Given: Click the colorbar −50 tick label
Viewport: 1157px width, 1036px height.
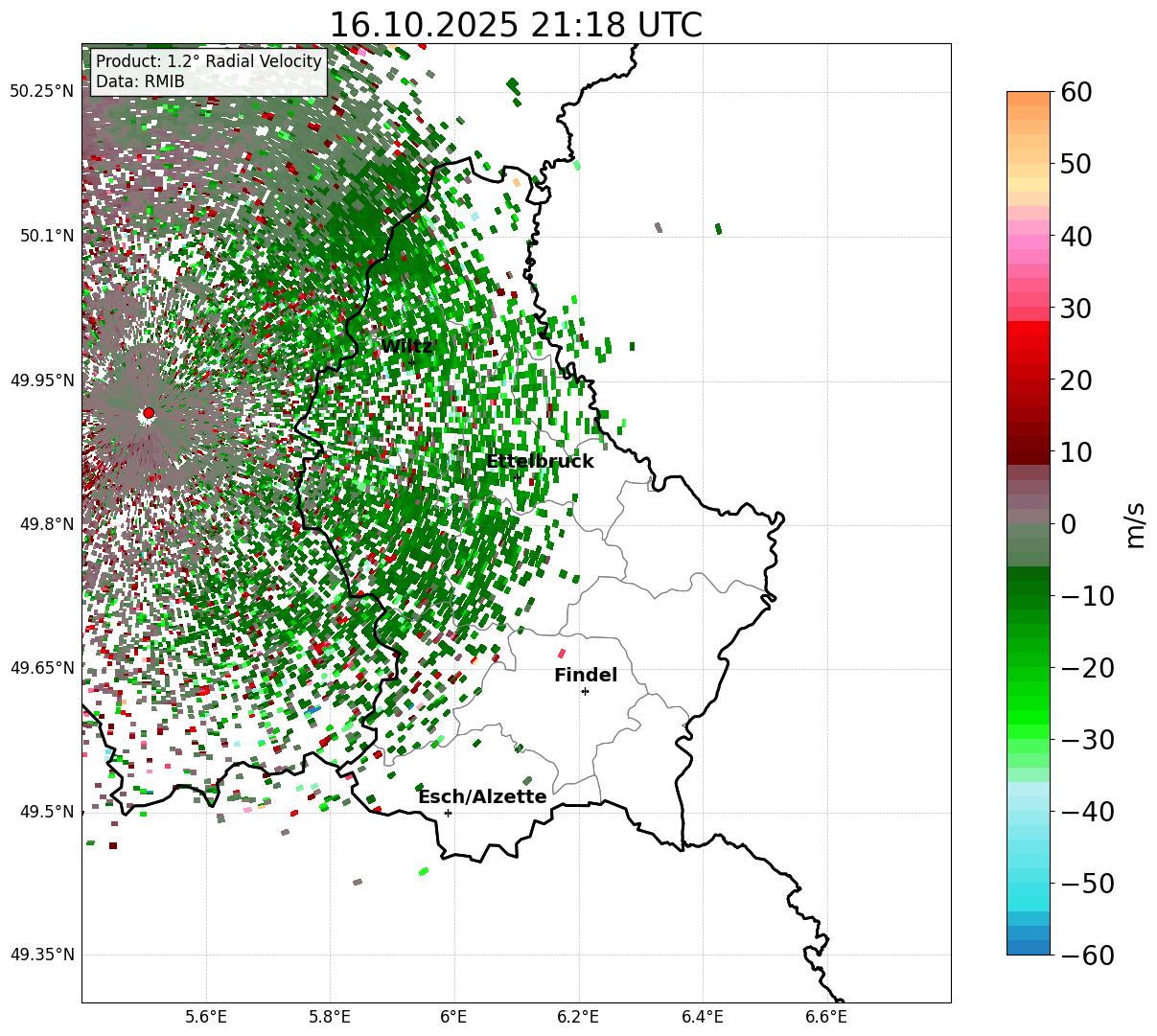Looking at the screenshot, I should point(1087,884).
